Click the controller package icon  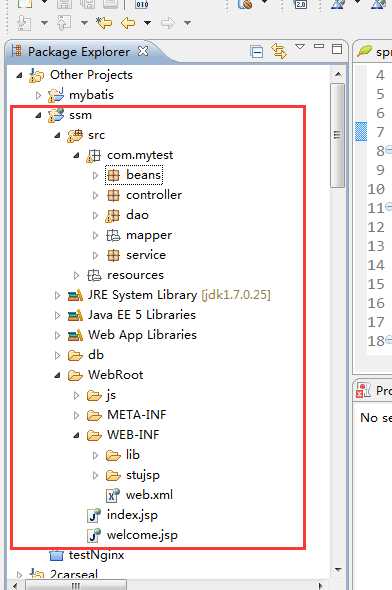(113, 195)
